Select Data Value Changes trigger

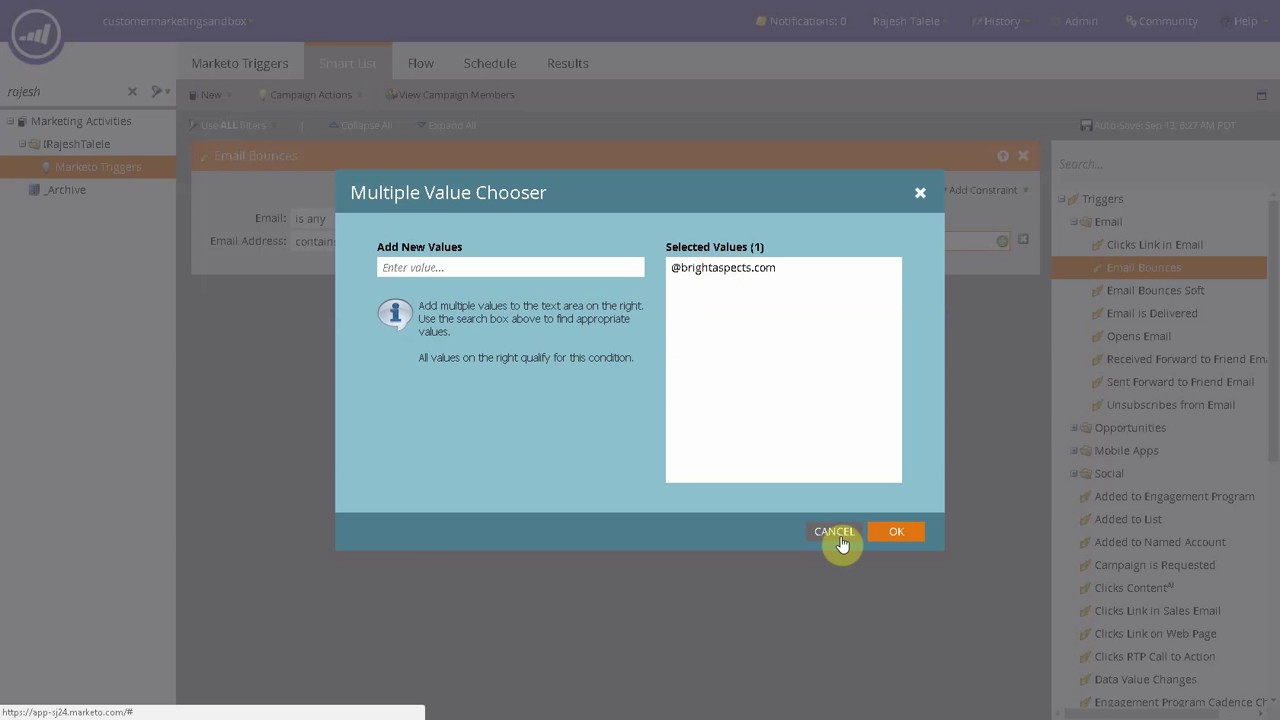[x=1145, y=680]
